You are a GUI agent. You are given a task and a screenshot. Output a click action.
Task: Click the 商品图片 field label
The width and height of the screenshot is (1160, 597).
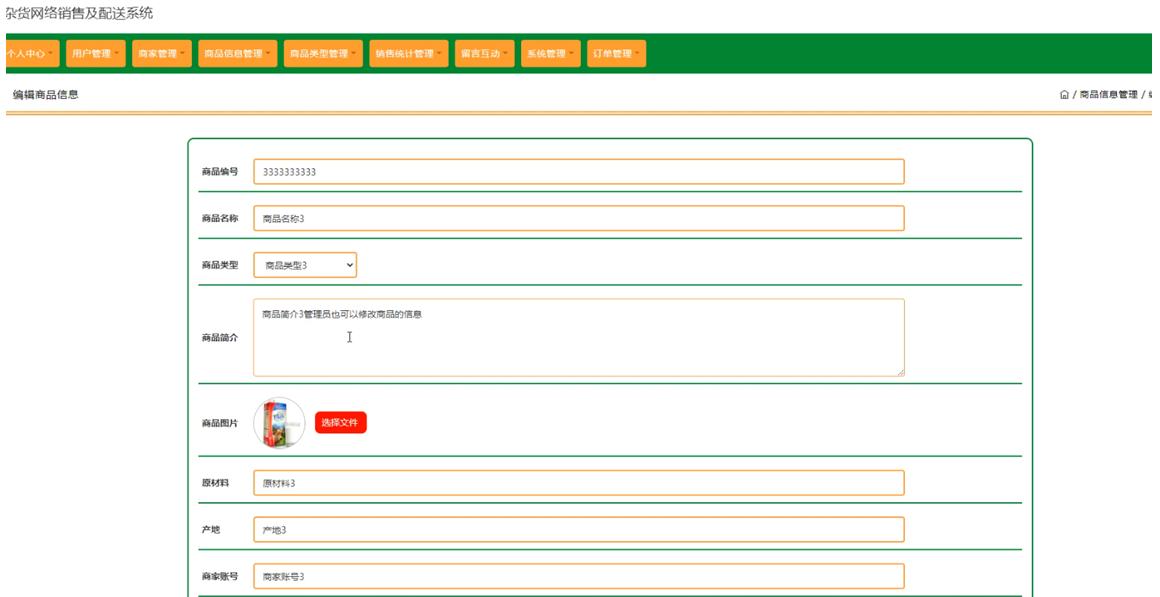tap(220, 423)
